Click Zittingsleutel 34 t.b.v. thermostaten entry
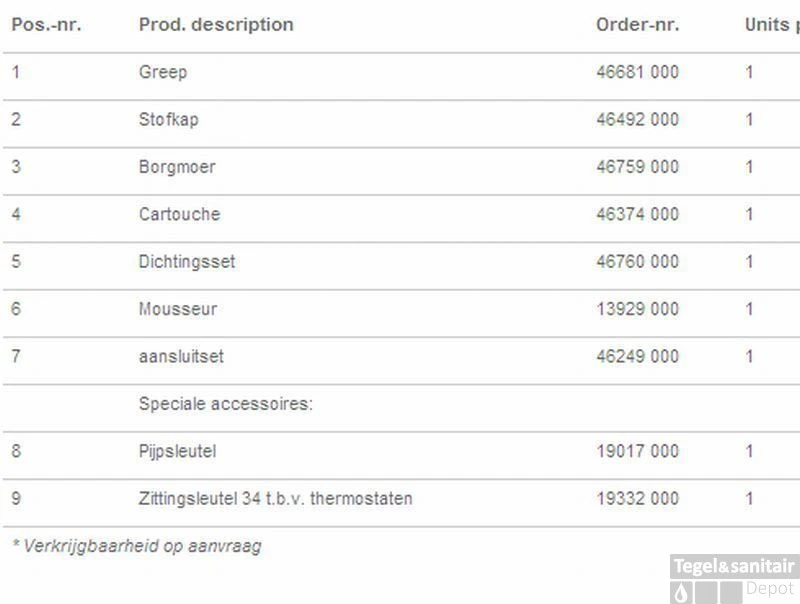The width and height of the screenshot is (800, 604). coord(275,498)
